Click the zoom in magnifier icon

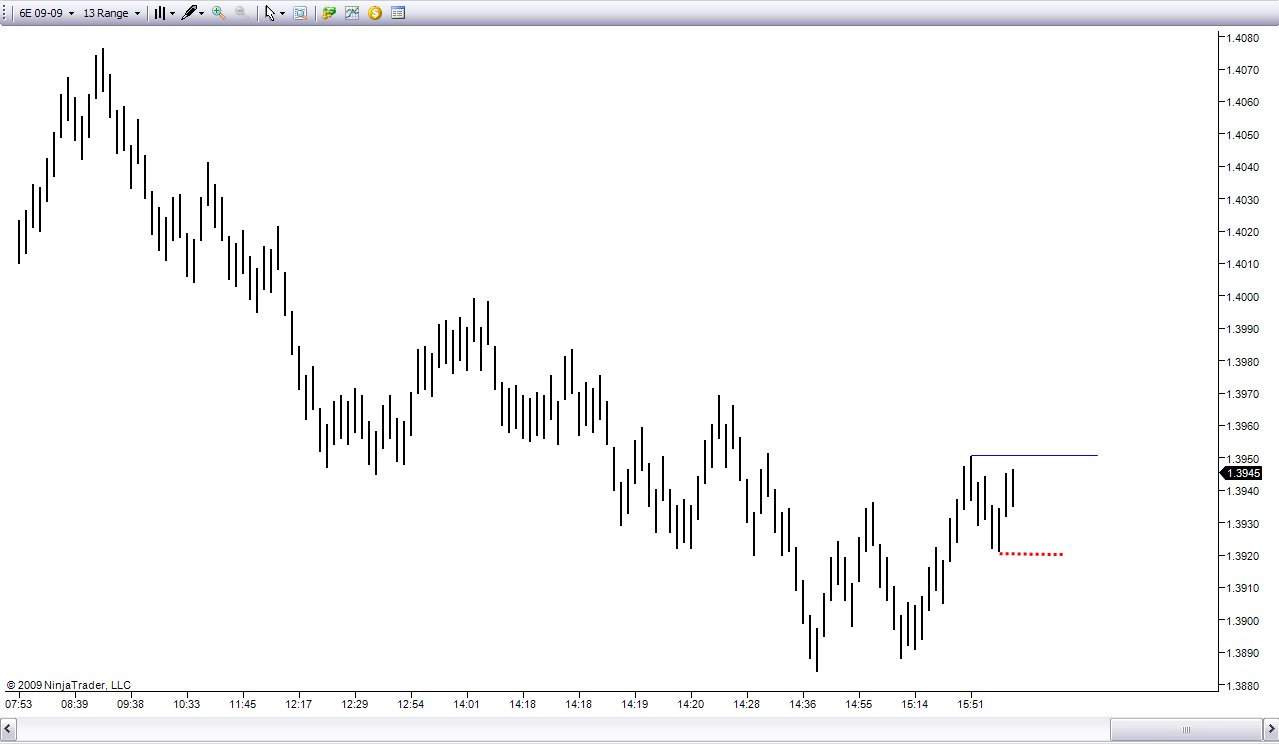(219, 13)
